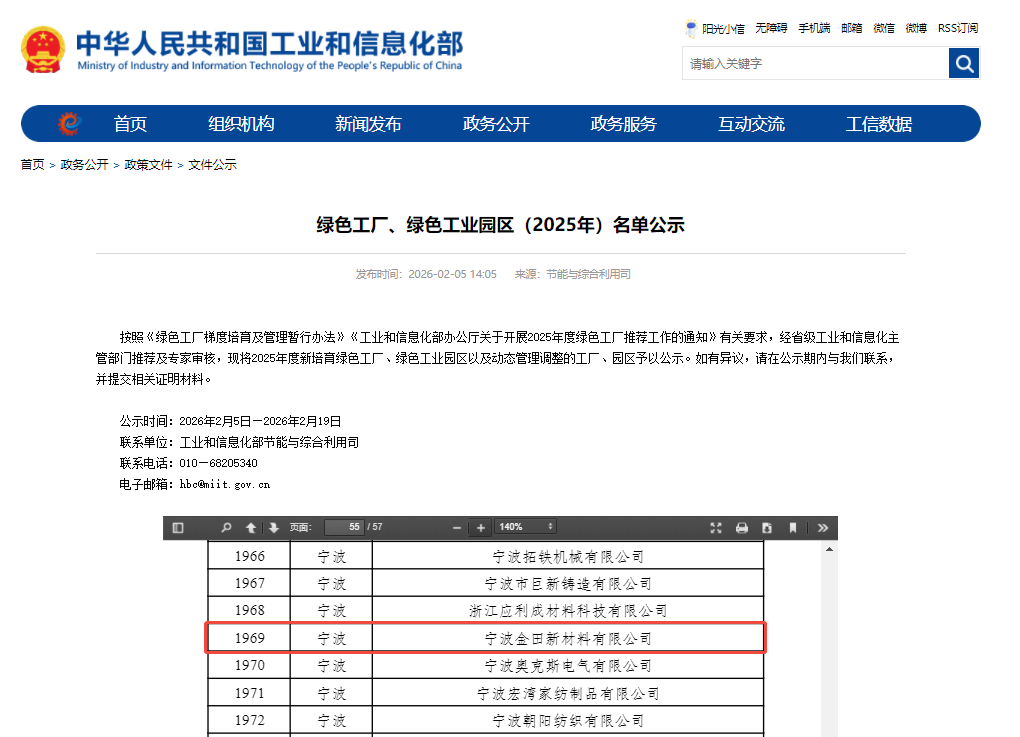Download the PDF file

coord(767,527)
